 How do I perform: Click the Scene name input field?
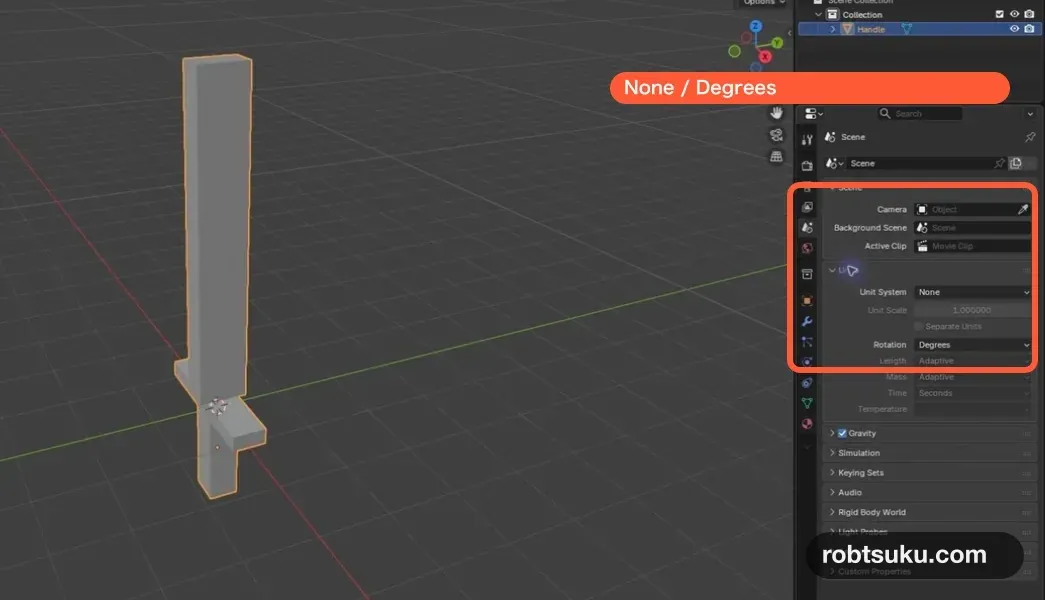tap(920, 163)
